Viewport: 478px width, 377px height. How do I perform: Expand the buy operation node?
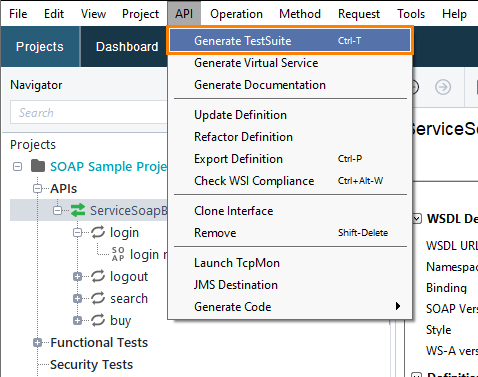[x=77, y=320]
